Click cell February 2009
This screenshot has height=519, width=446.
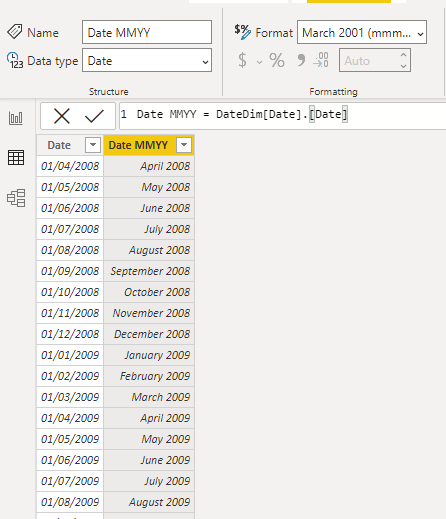coord(149,376)
